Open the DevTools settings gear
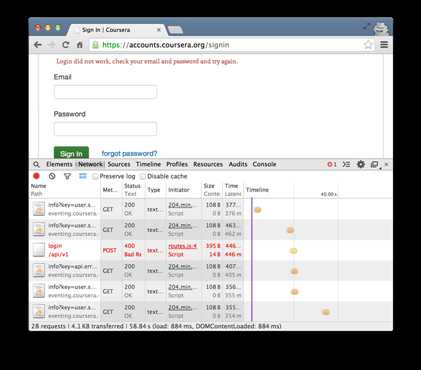This screenshot has height=370, width=421. click(x=361, y=164)
